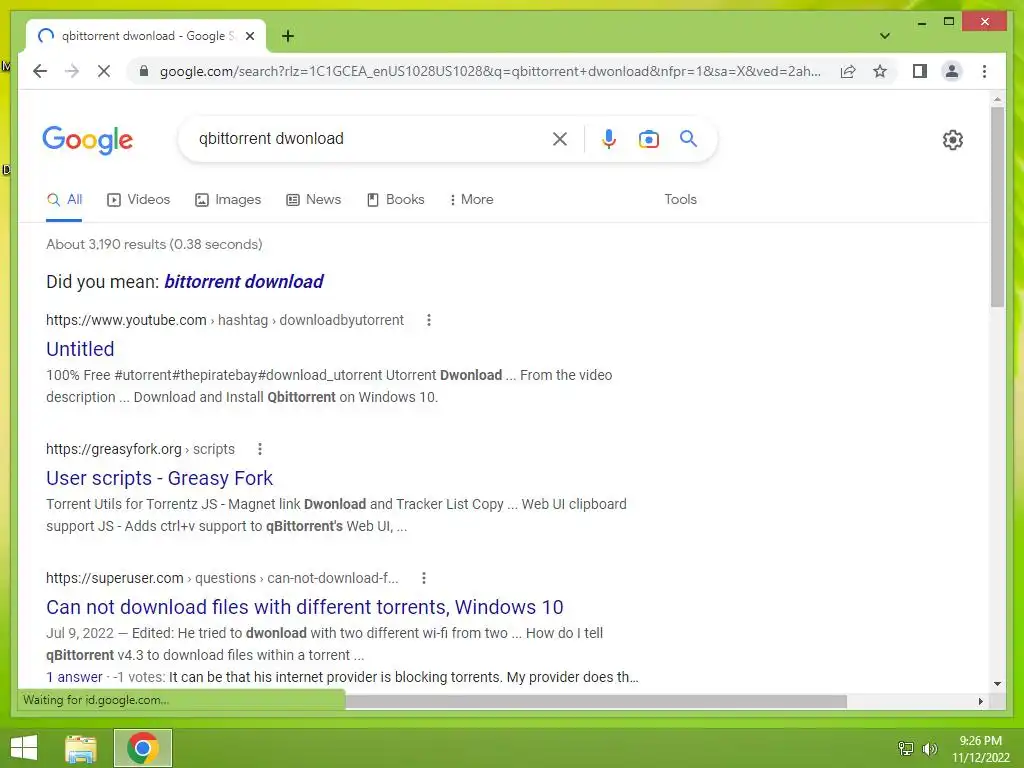
Task: Open options for YouTube result
Action: tap(428, 320)
